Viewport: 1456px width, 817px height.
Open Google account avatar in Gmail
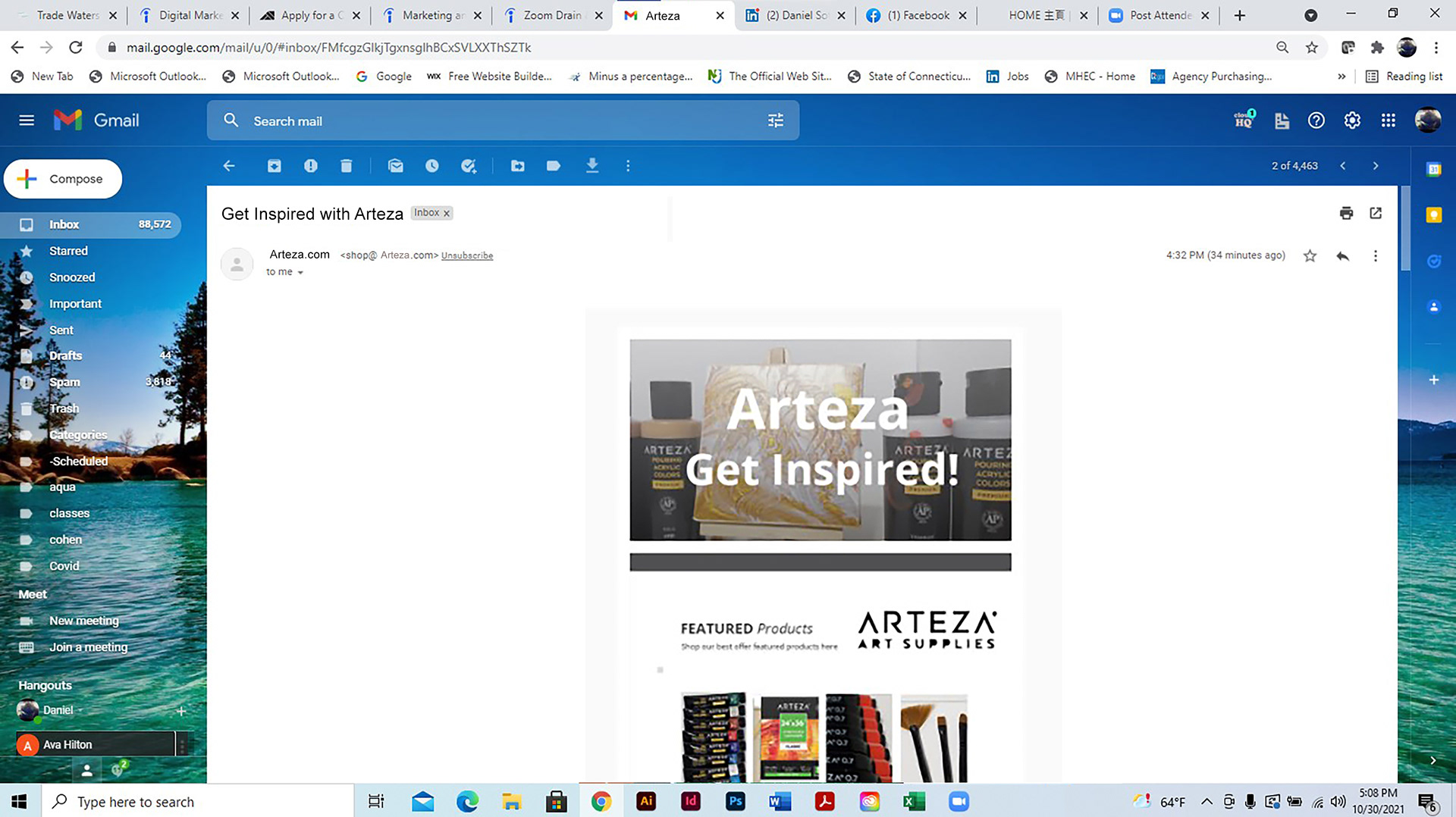(x=1427, y=120)
